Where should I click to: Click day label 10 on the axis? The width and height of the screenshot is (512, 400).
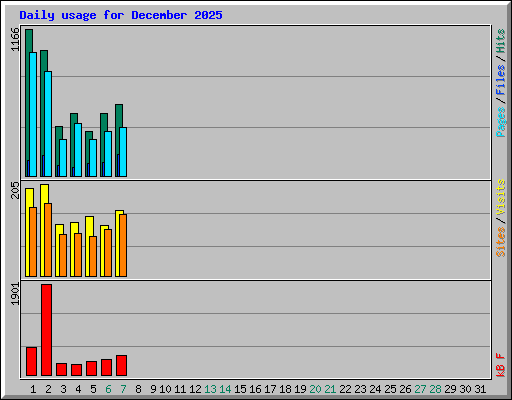click(165, 389)
